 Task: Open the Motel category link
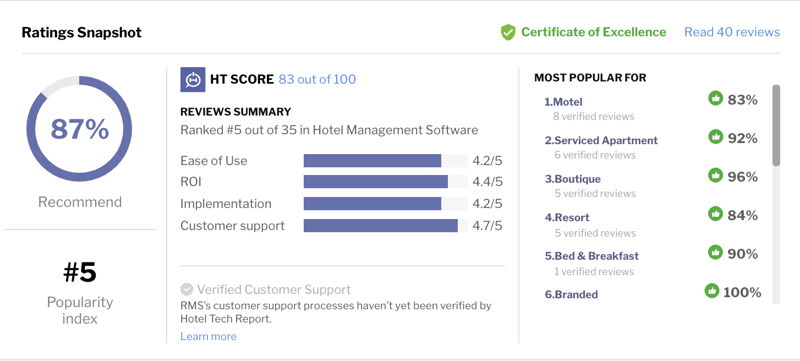tap(563, 102)
